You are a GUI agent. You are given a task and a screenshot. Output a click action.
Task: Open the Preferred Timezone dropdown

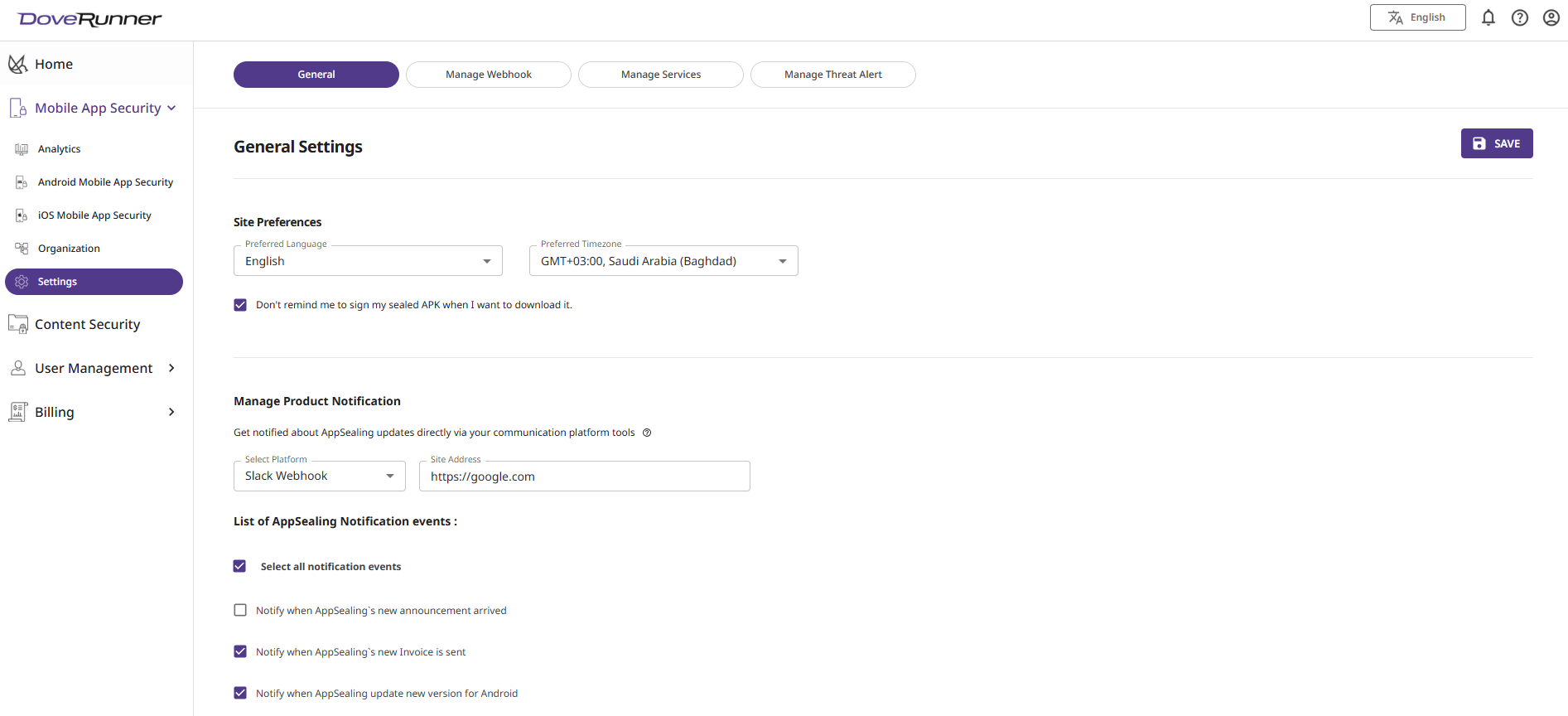663,261
